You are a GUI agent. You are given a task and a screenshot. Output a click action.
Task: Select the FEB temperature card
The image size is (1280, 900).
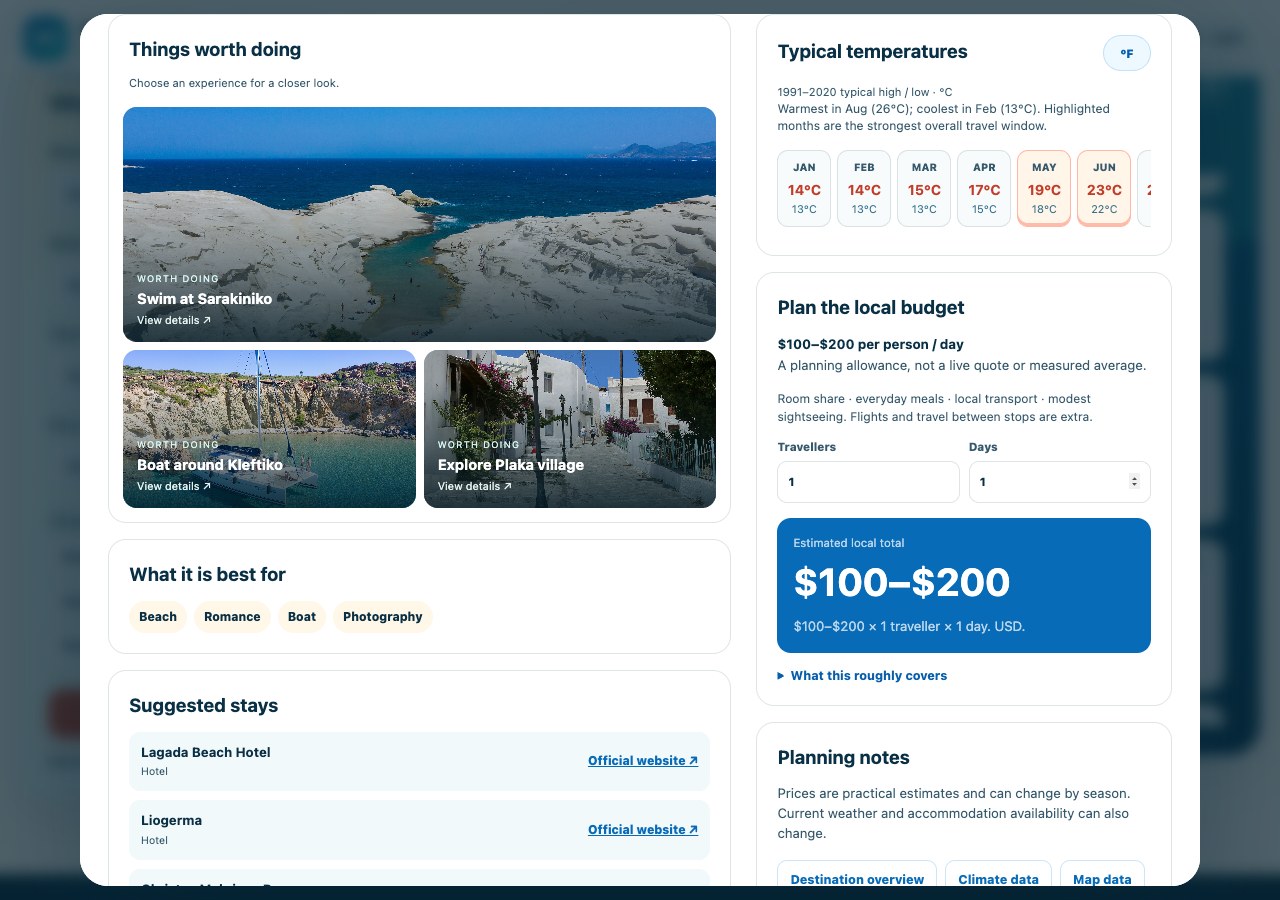click(x=864, y=189)
